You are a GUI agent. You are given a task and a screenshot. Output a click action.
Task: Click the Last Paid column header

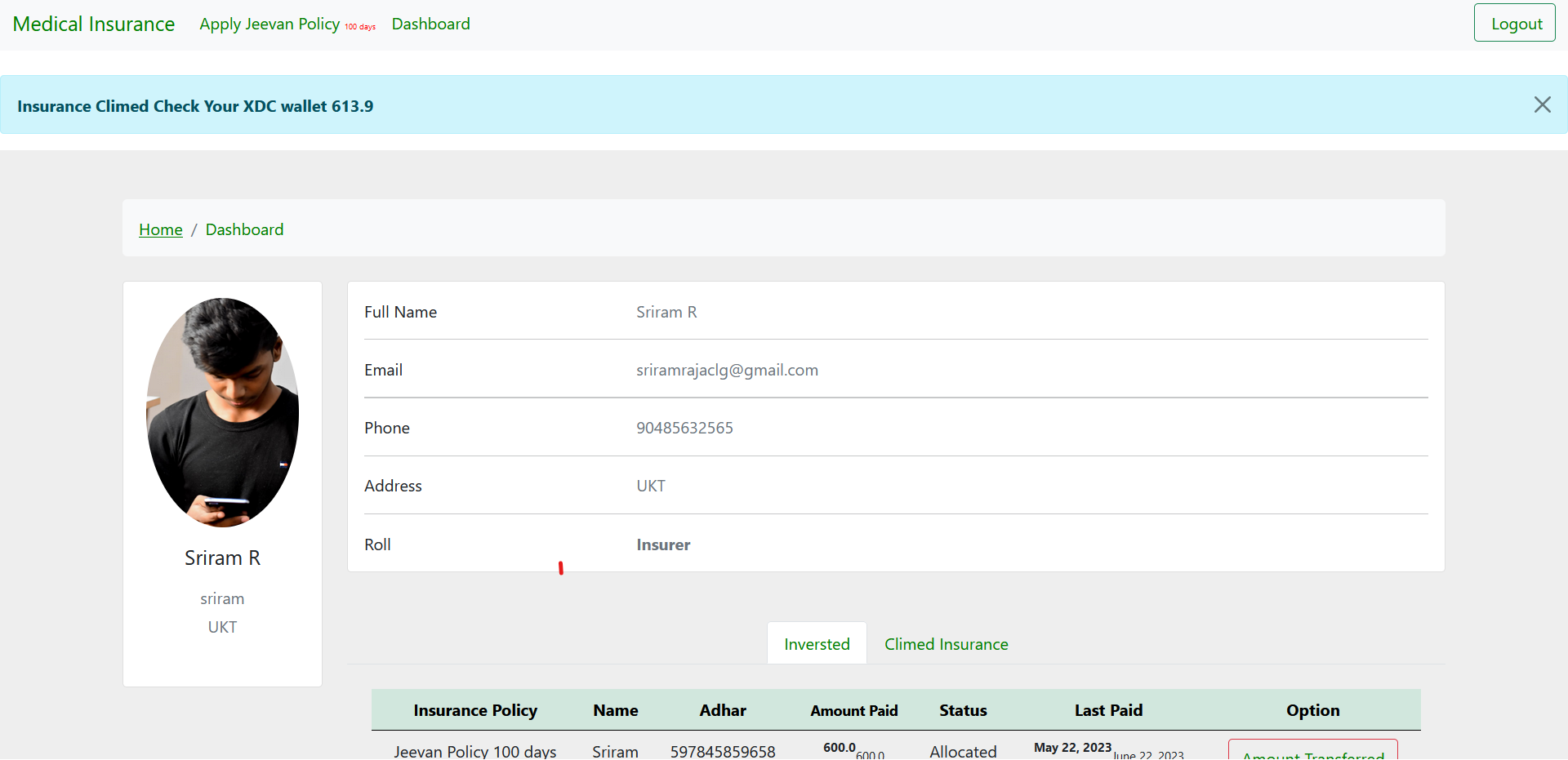pos(1108,710)
